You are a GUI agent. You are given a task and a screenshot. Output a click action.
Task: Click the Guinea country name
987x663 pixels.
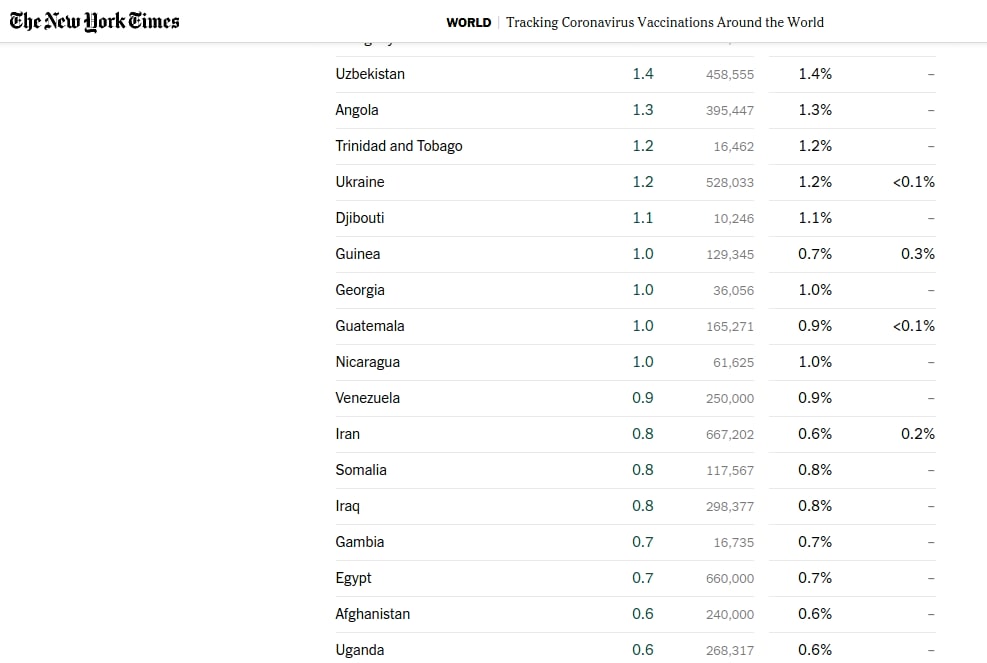(358, 254)
